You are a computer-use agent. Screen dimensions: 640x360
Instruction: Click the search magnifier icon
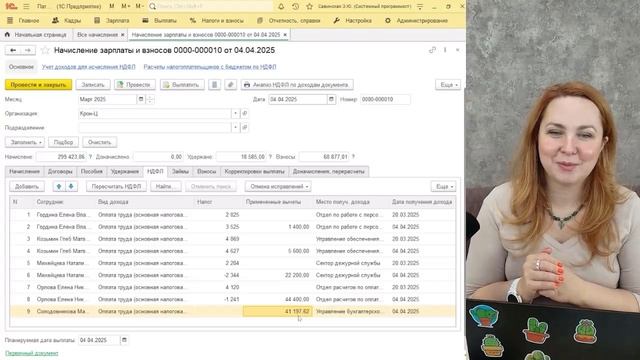(x=153, y=7)
